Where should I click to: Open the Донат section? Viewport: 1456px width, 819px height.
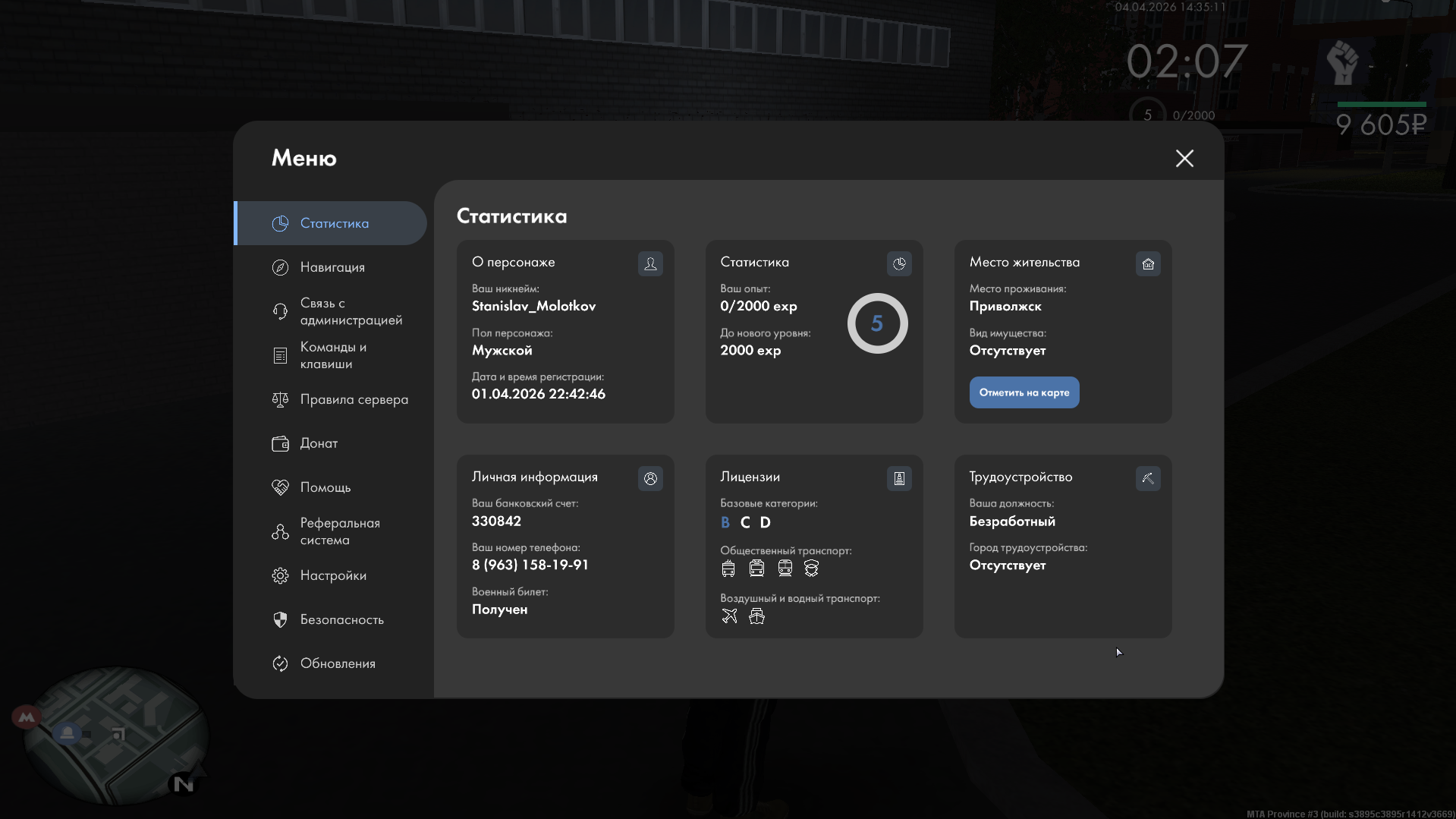point(319,443)
